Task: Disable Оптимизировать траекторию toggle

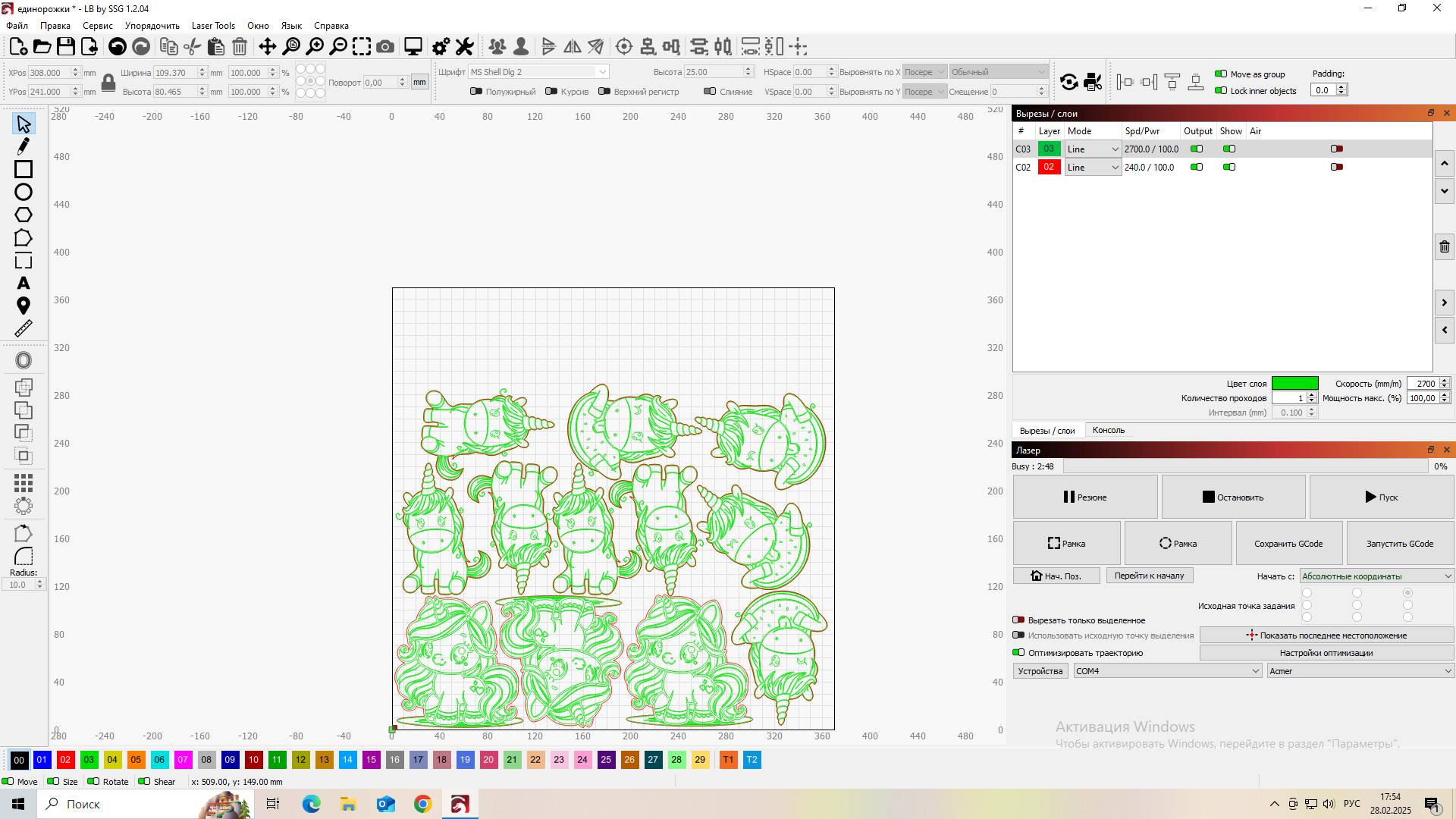Action: click(x=1018, y=653)
